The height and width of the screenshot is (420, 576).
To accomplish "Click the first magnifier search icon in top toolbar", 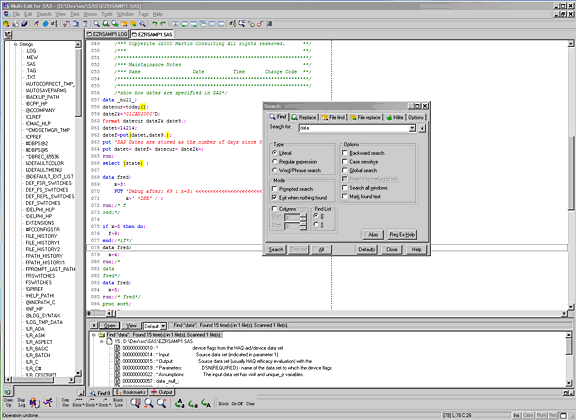I will tap(96, 24).
